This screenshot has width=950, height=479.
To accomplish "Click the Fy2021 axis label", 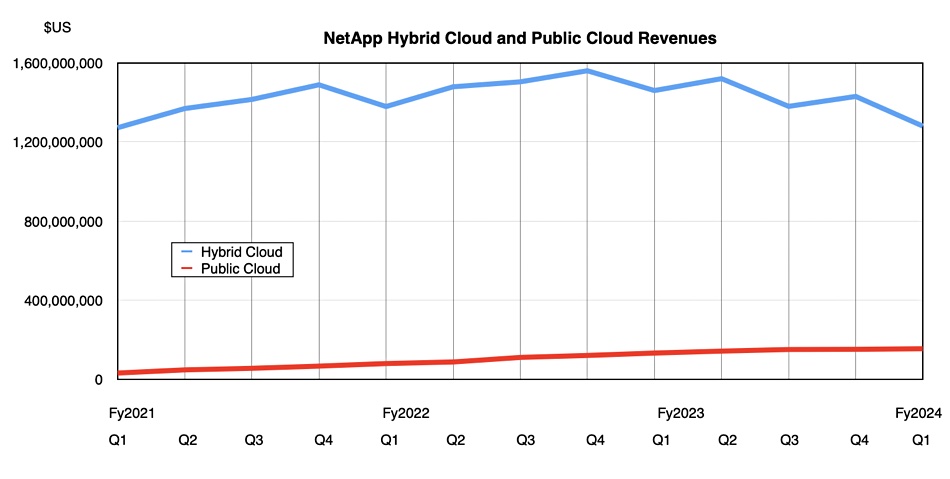I will pos(132,414).
